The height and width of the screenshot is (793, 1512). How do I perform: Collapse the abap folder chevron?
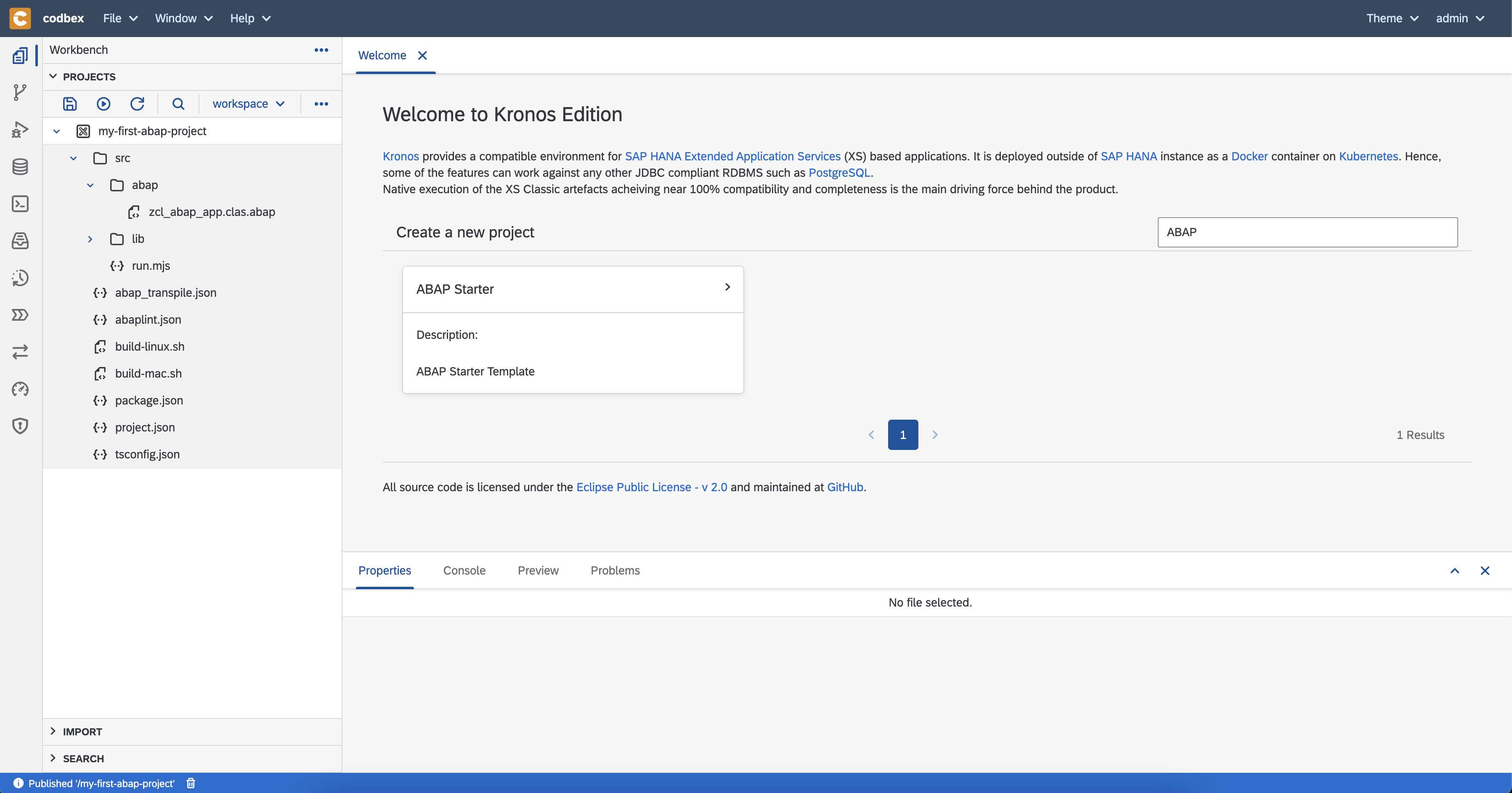90,185
